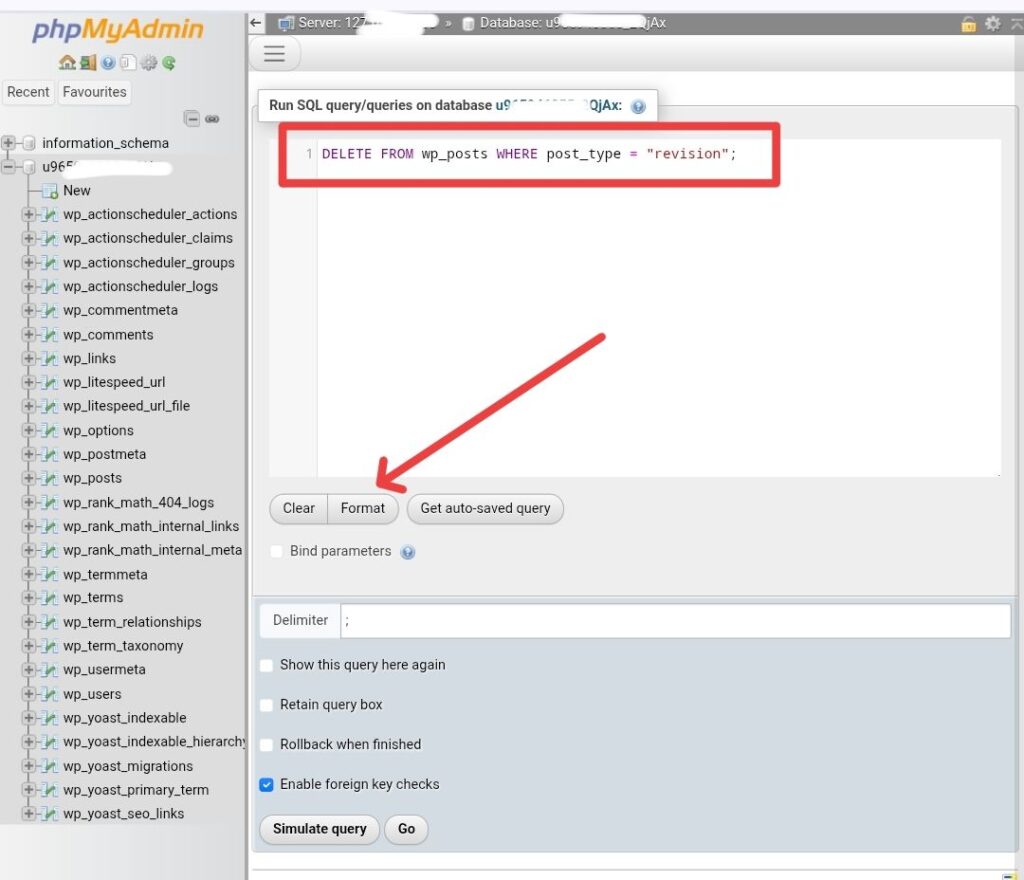The width and height of the screenshot is (1024, 880).
Task: Click the link with main panel icon
Action: (x=212, y=118)
